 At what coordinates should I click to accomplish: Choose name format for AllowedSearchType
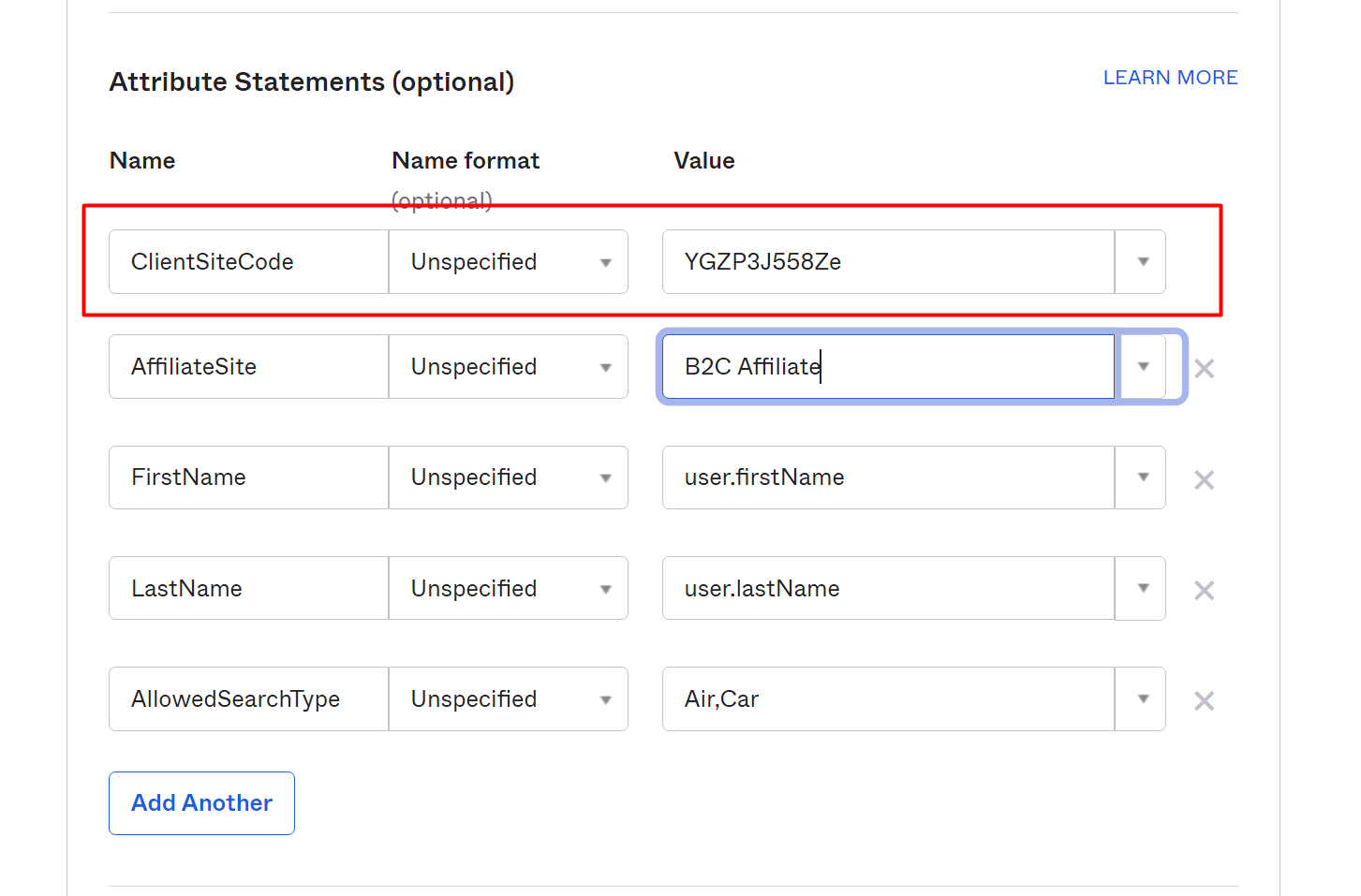tap(509, 698)
